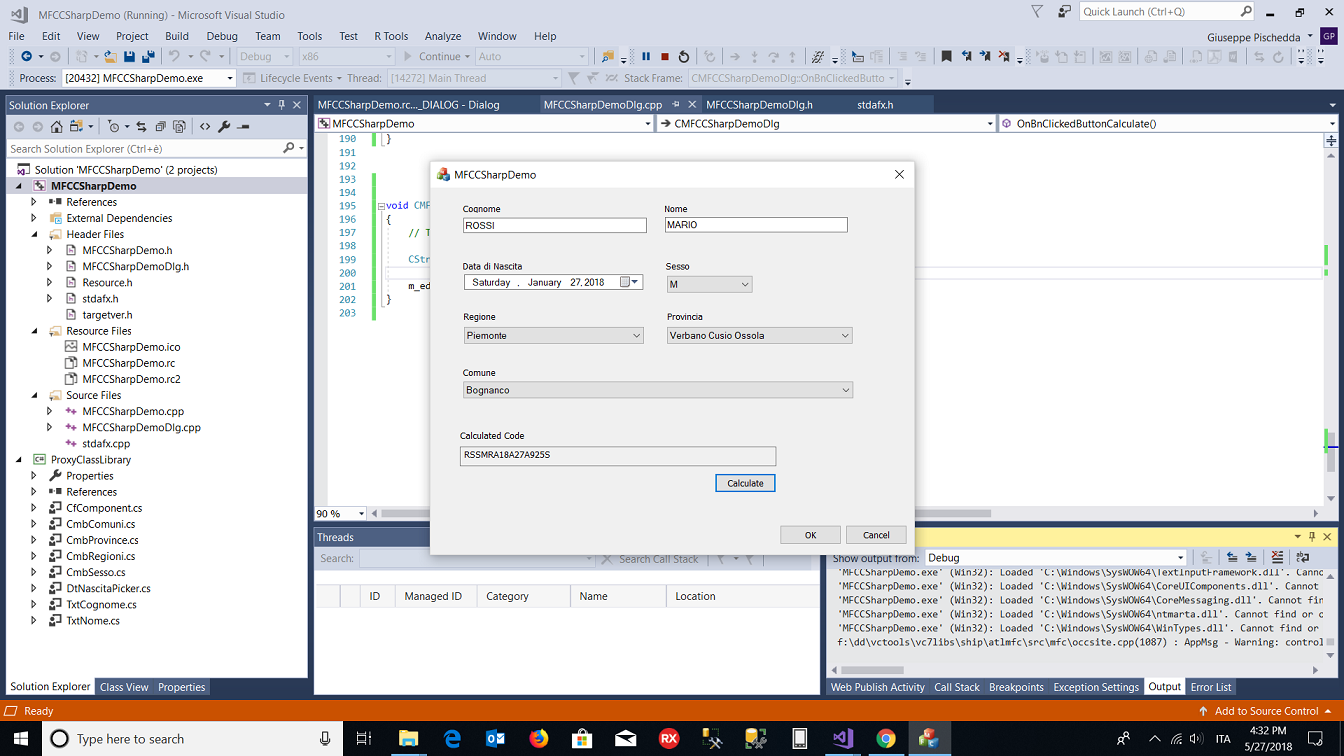This screenshot has width=1344, height=756.
Task: Clear all bookmarks icon
Action: pyautogui.click(x=1004, y=57)
